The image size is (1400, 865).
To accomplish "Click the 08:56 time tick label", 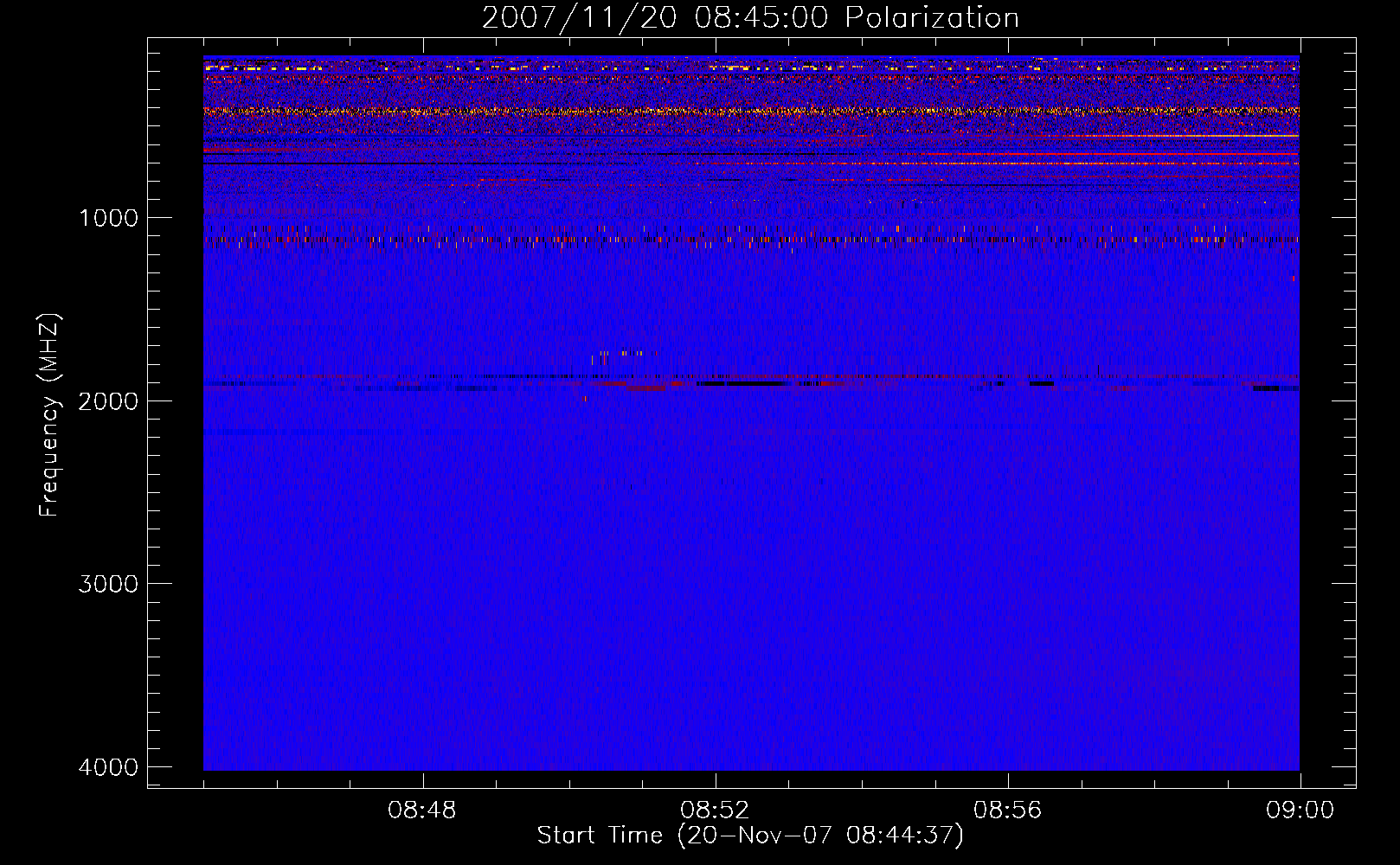I will coord(1007,811).
